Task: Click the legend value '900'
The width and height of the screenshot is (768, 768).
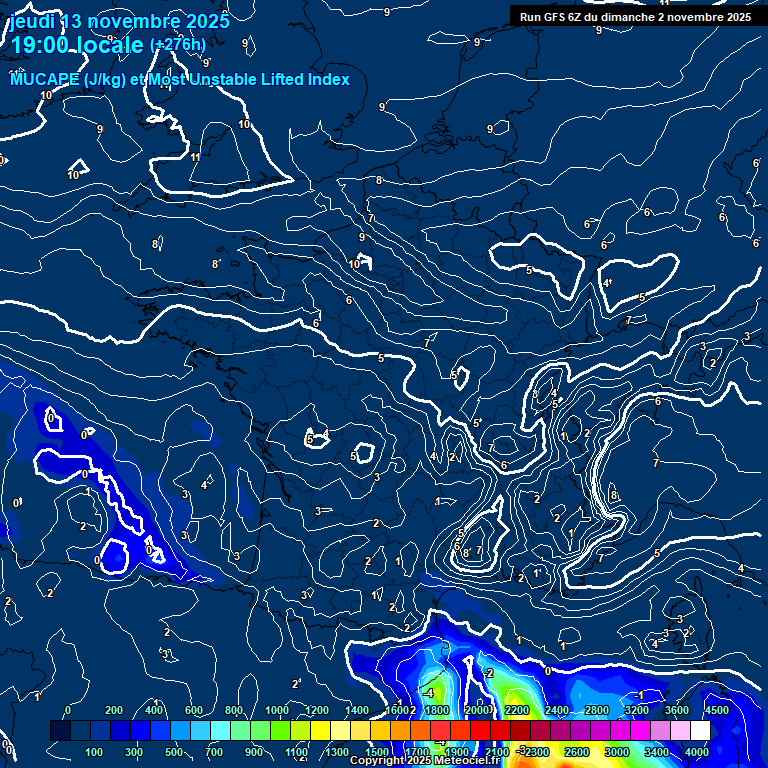Action: tap(254, 752)
